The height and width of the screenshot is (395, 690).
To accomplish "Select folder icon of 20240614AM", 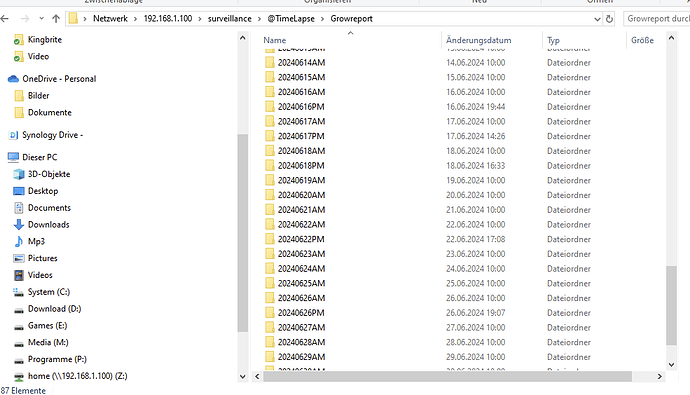I will [x=270, y=62].
